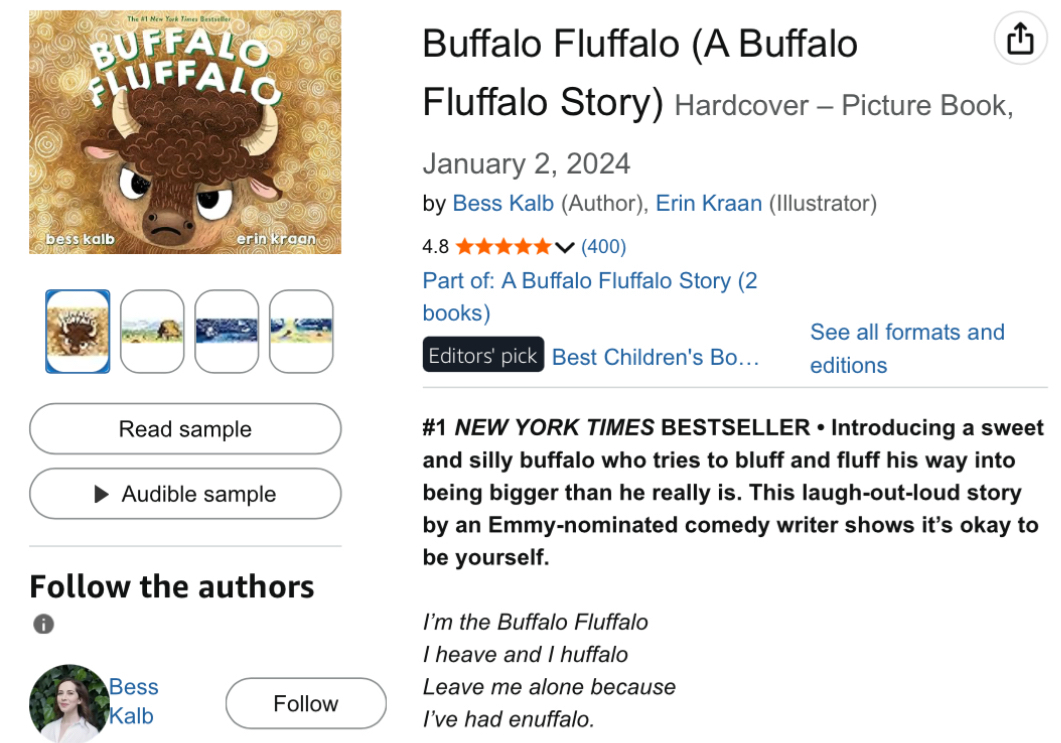Select the first cover thumbnail
Screen dimensions: 1061x743
[x=78, y=331]
